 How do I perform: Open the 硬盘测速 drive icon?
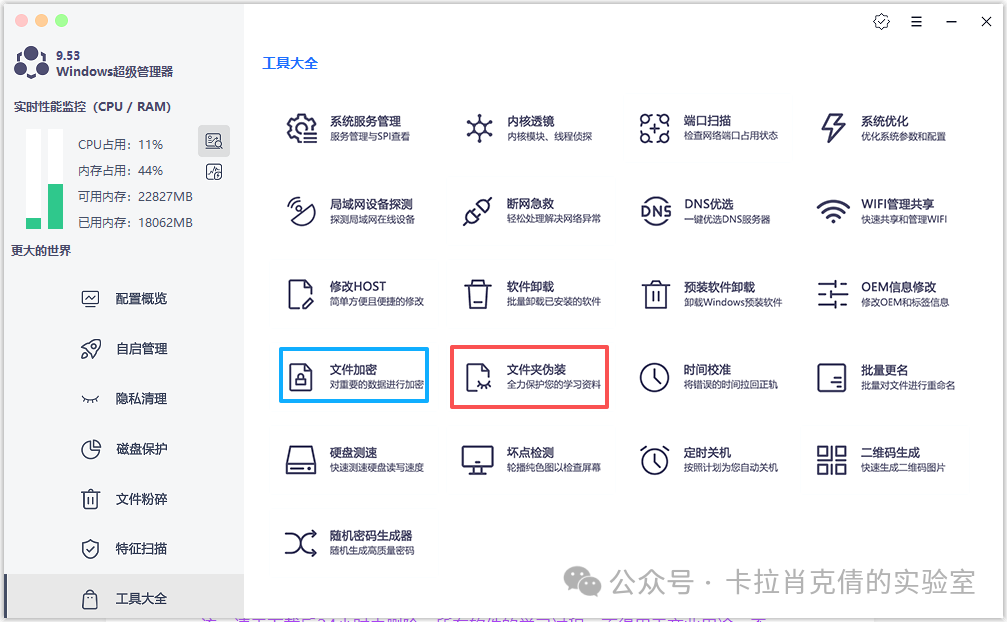click(x=301, y=460)
